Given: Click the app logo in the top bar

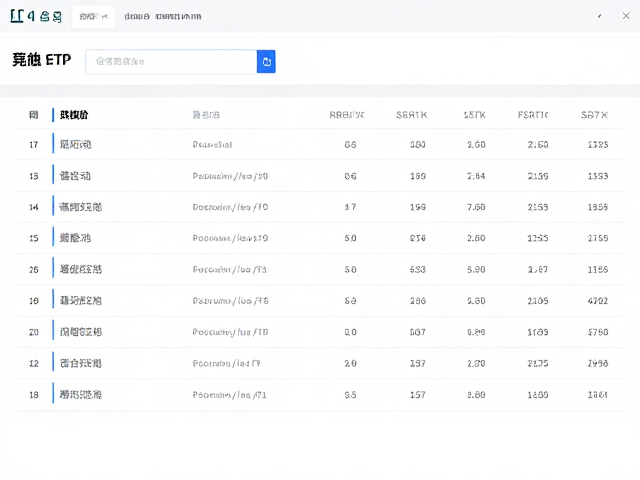Looking at the screenshot, I should 36,16.
